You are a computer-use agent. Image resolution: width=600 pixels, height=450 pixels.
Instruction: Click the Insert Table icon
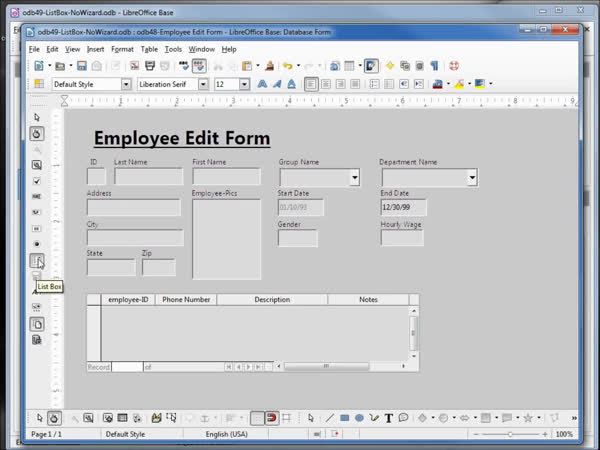click(x=349, y=66)
